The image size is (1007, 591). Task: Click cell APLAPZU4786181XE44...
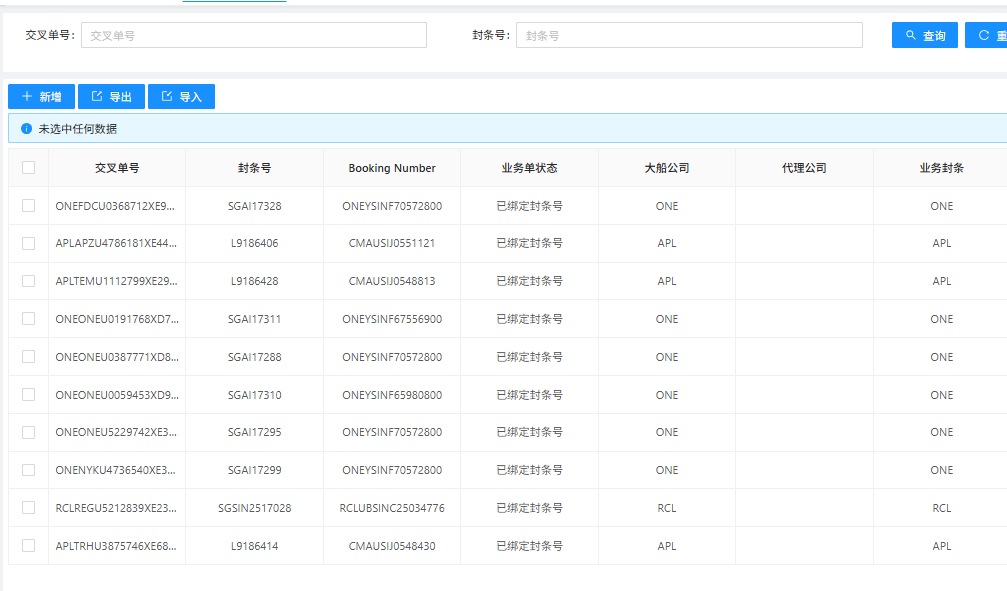(x=116, y=243)
